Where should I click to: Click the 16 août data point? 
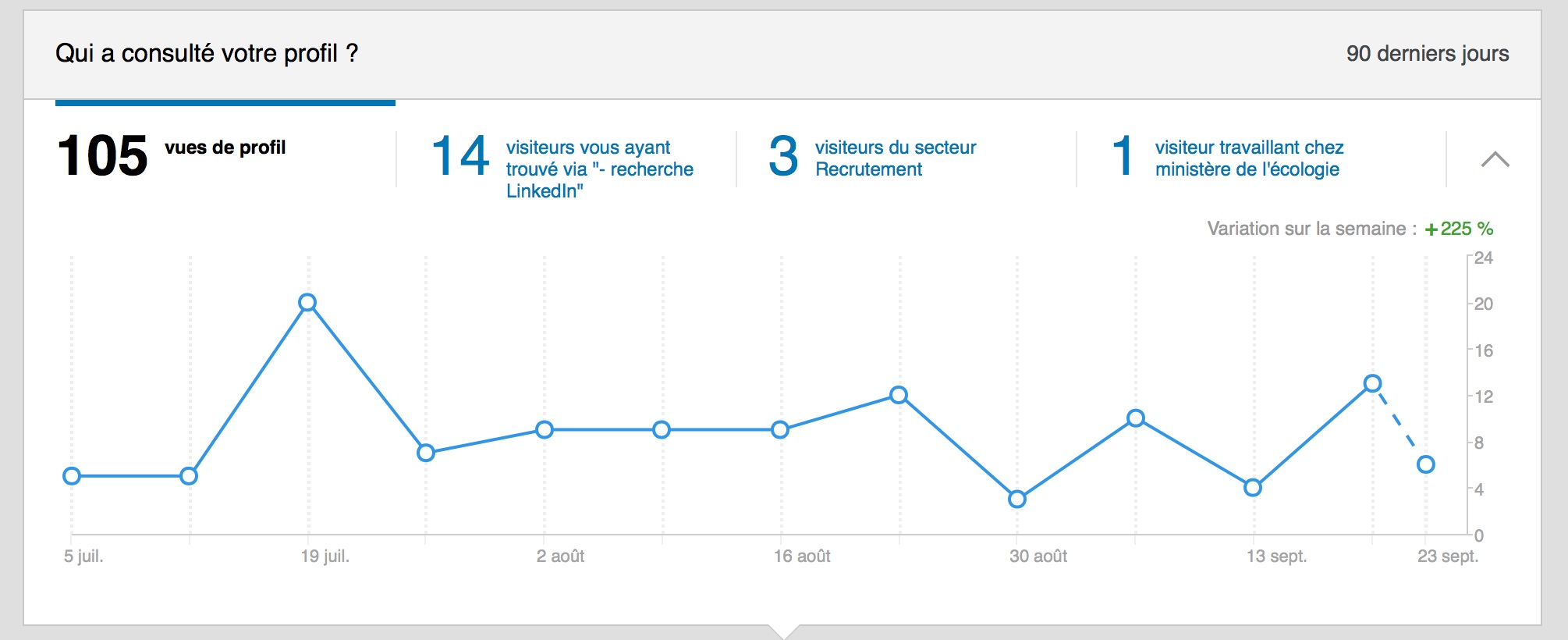780,429
